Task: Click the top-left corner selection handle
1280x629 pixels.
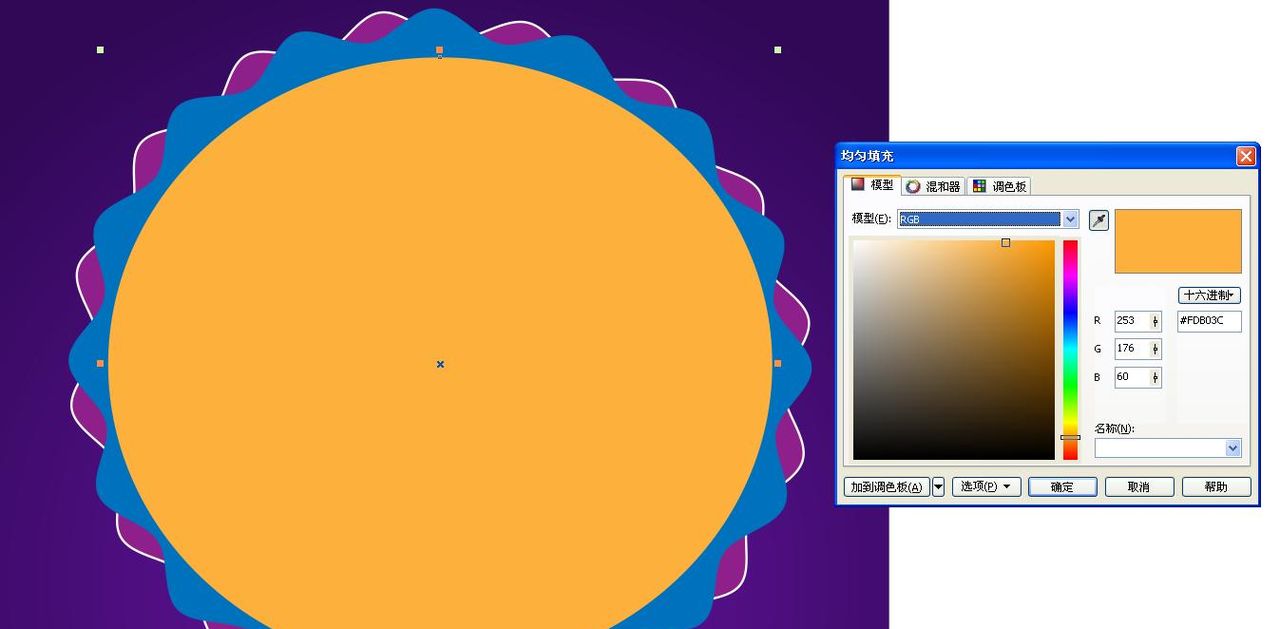Action: click(x=100, y=50)
